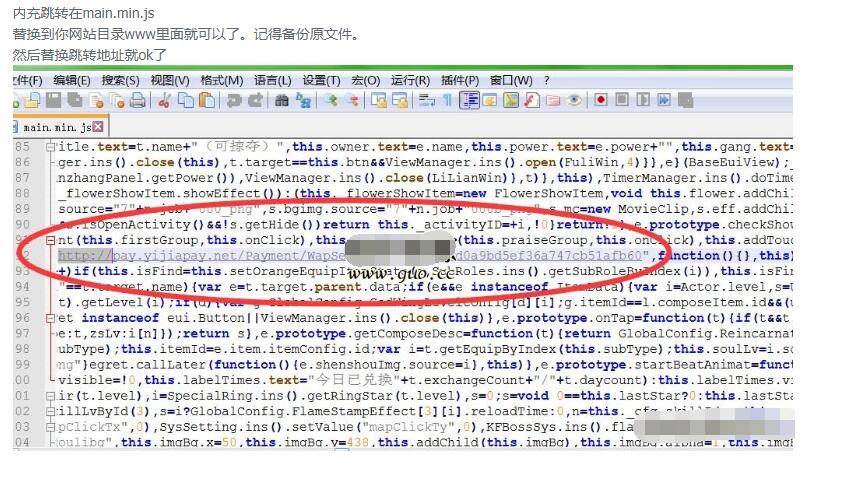Open the 语言(L) language menu

272,80
